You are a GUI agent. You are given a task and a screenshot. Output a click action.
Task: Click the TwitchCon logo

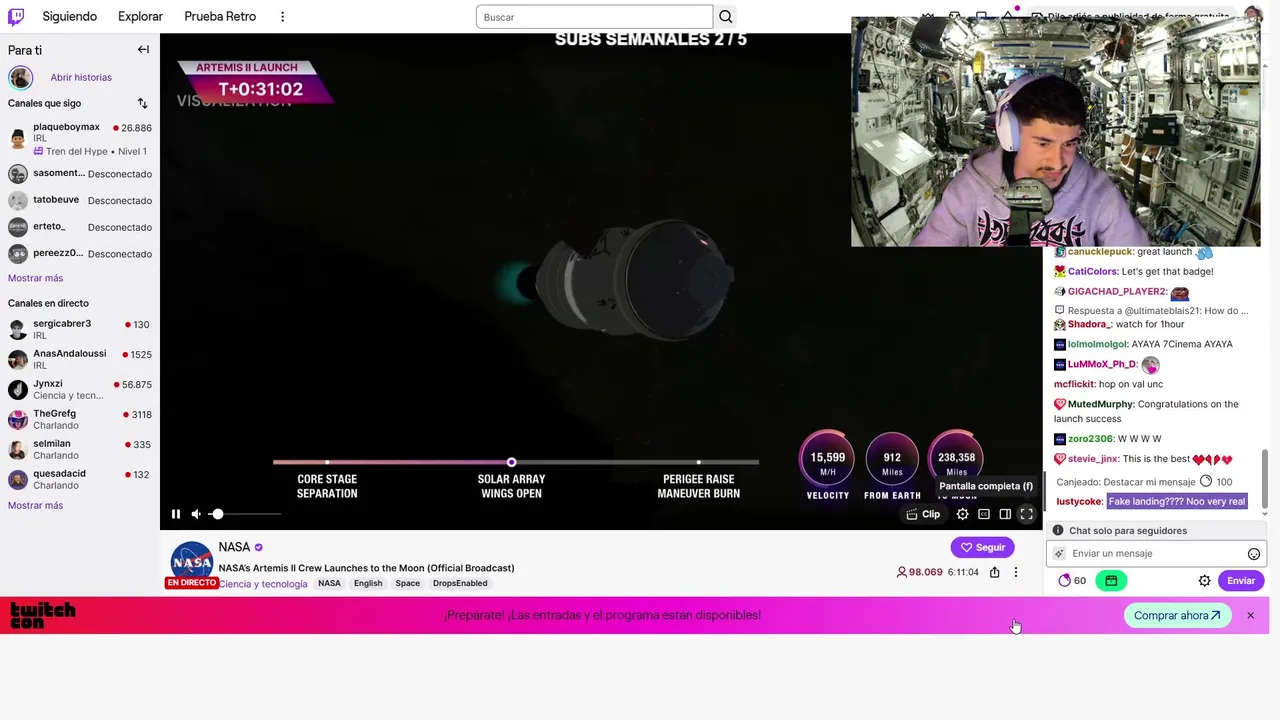coord(43,615)
